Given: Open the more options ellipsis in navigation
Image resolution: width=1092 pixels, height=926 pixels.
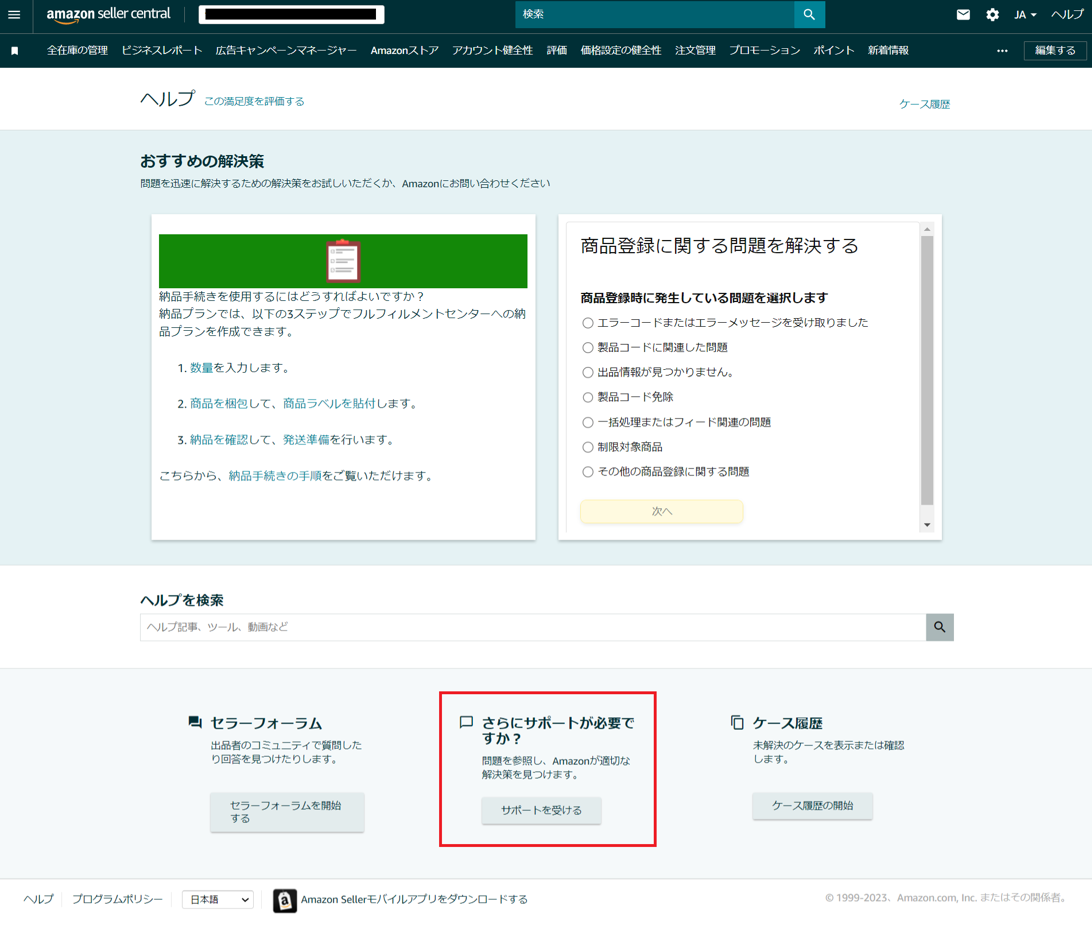Looking at the screenshot, I should 1002,51.
